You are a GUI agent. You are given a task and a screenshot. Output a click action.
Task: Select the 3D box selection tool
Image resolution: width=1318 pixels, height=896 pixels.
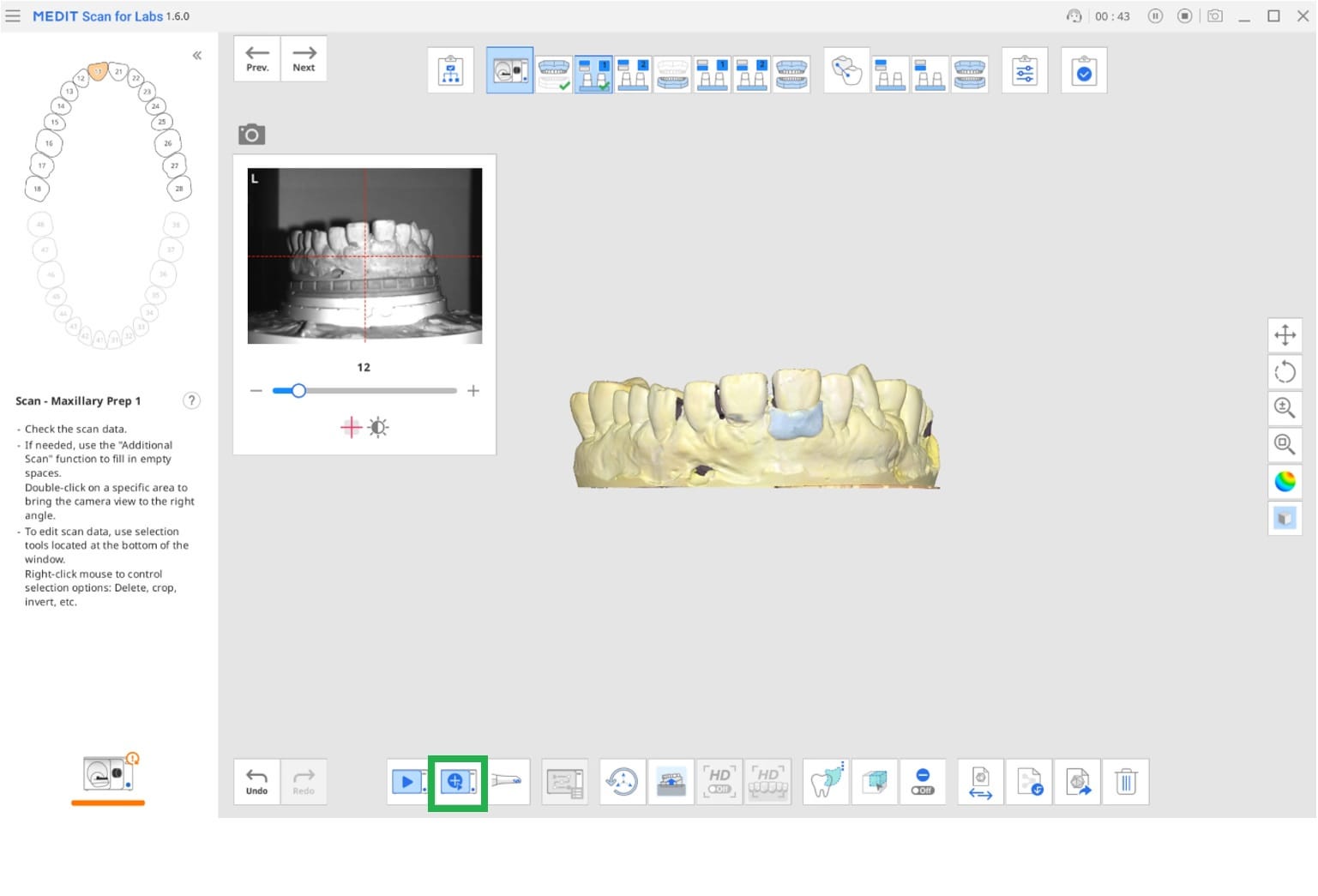click(875, 782)
